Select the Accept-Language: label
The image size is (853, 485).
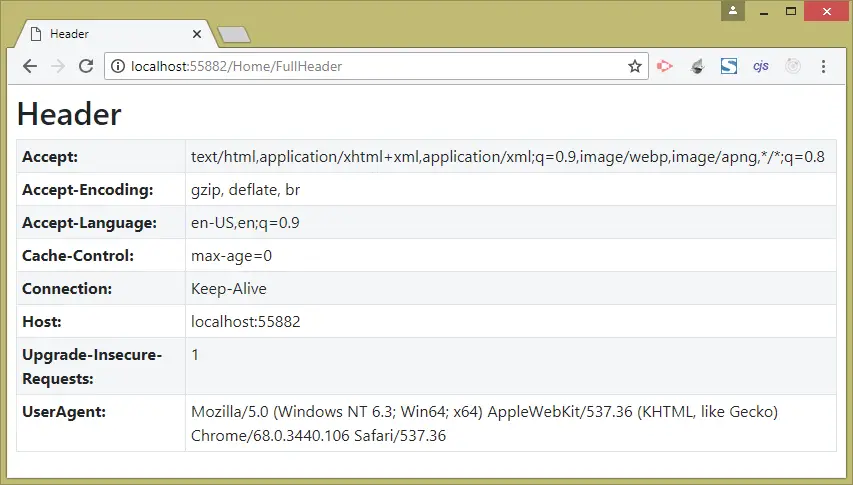point(89,223)
